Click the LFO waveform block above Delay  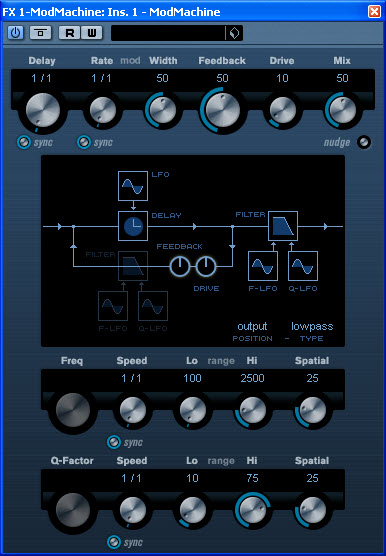pyautogui.click(x=133, y=186)
